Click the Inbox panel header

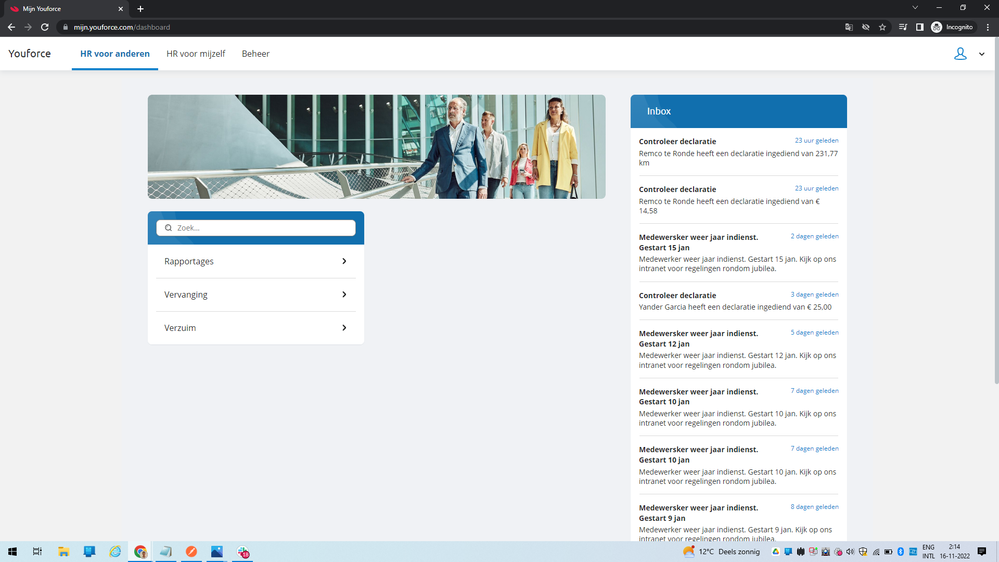pos(738,111)
